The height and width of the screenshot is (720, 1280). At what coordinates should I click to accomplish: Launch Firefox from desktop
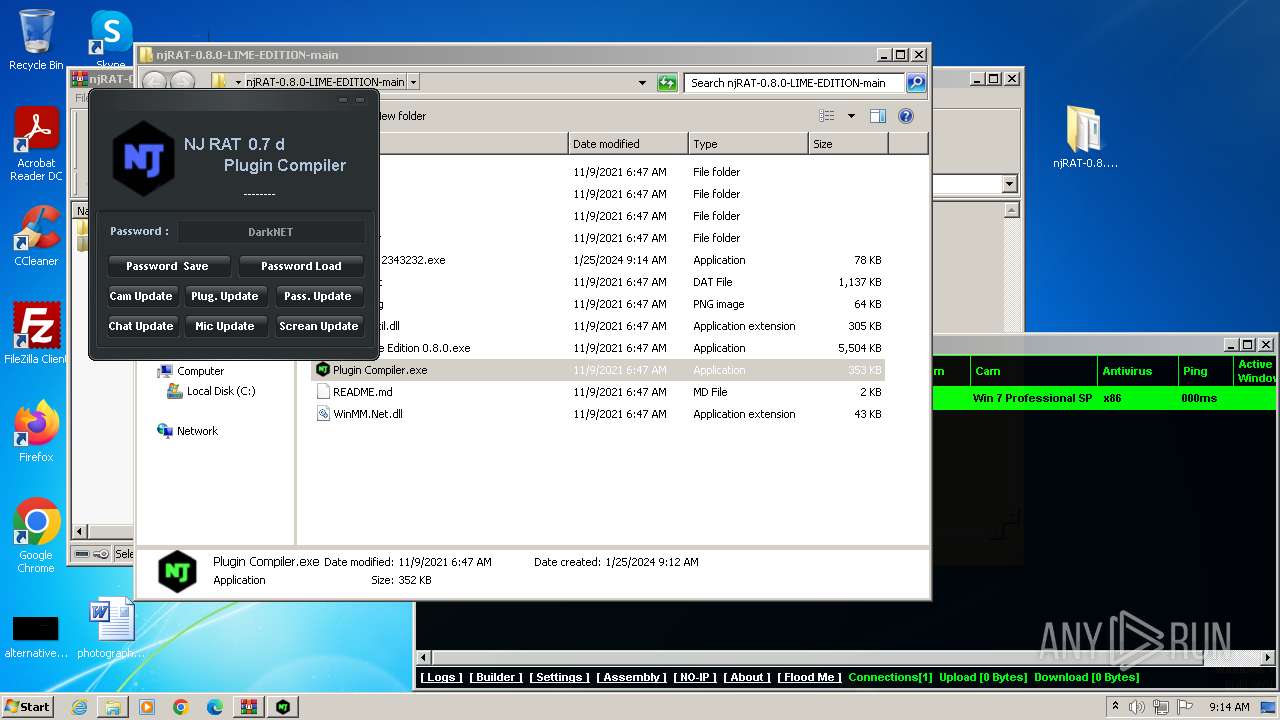click(x=36, y=432)
